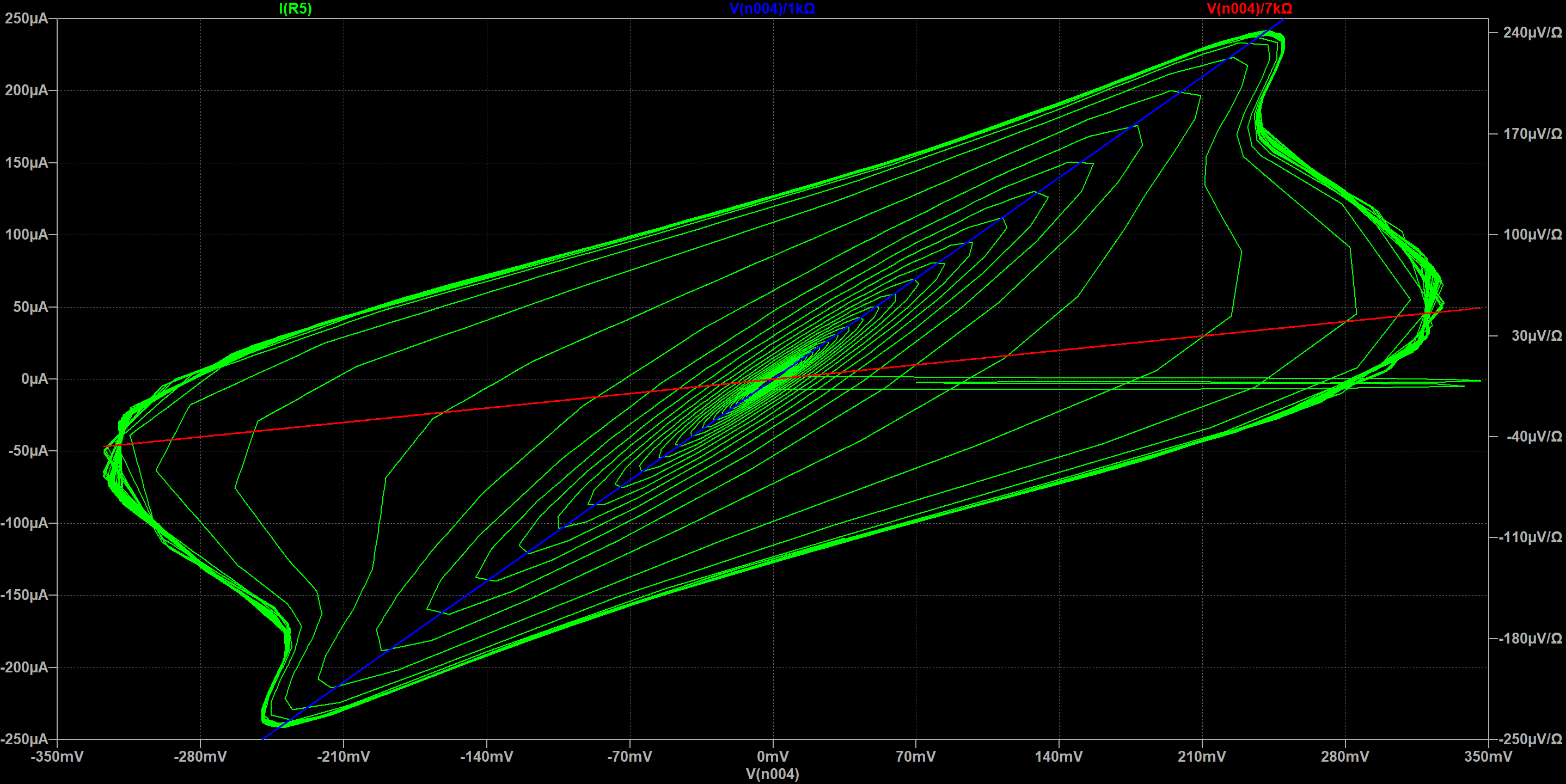
Task: Click the 350mV horizontal axis tick label
Action: pos(1488,756)
